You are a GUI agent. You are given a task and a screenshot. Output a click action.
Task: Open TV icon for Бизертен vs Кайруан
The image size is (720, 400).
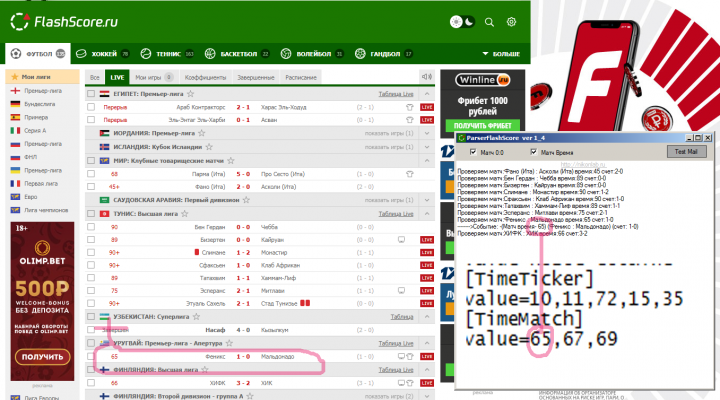coord(401,240)
